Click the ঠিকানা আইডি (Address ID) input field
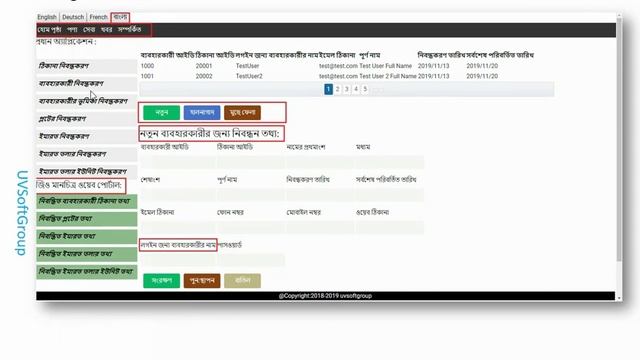The height and width of the screenshot is (360, 640). [x=251, y=162]
